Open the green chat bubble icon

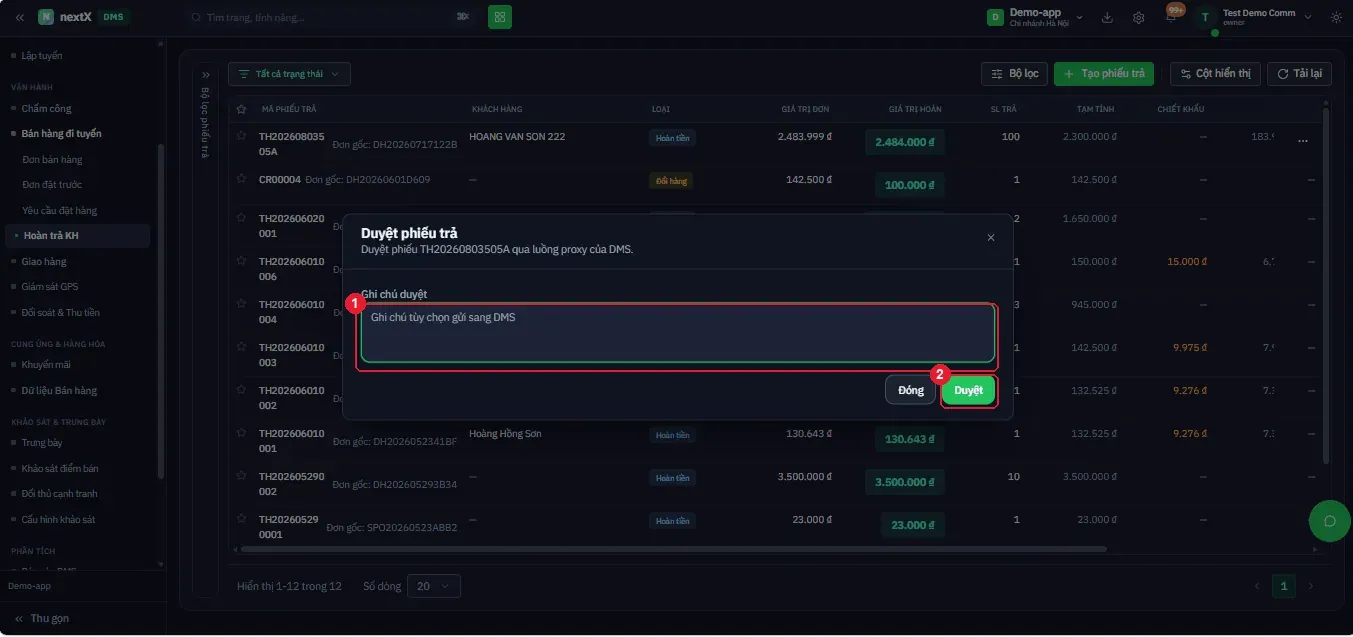coord(1330,520)
